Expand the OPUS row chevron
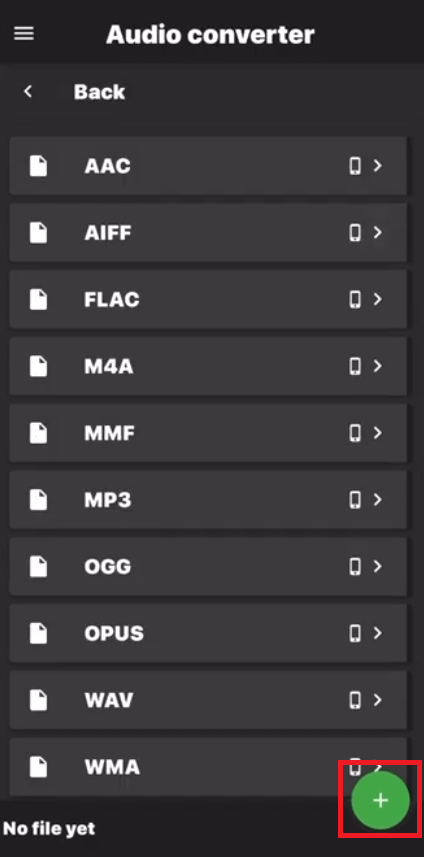Image resolution: width=424 pixels, height=857 pixels. [x=378, y=633]
